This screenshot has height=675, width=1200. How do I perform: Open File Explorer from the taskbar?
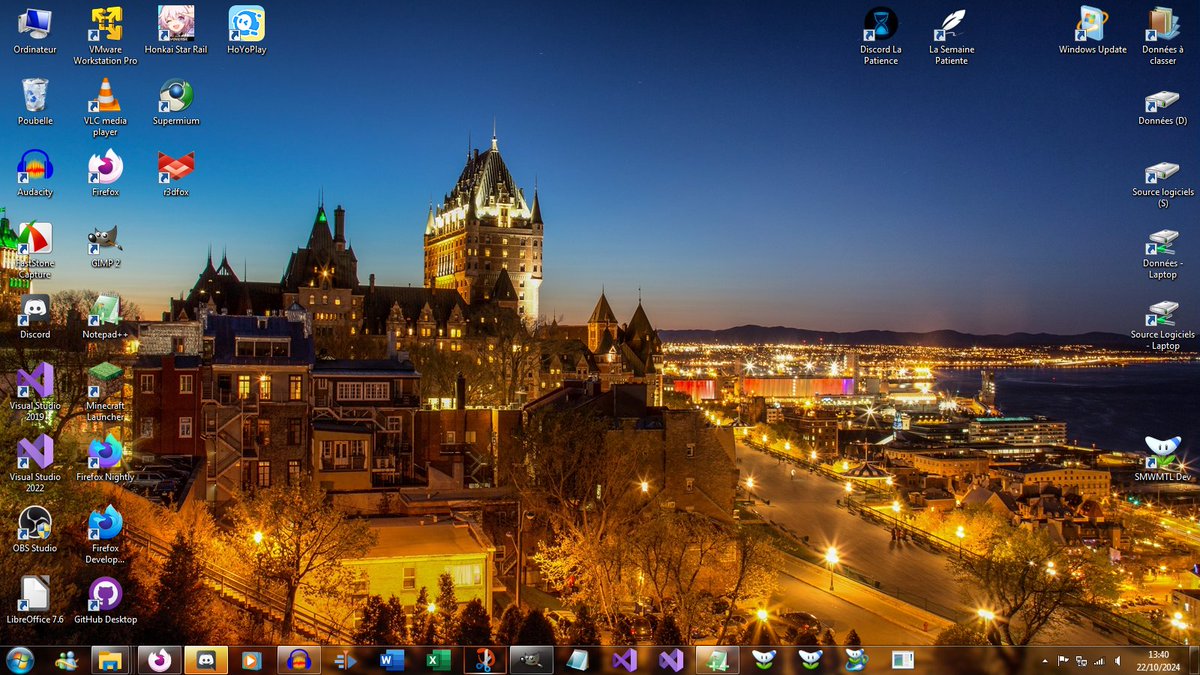(x=110, y=660)
